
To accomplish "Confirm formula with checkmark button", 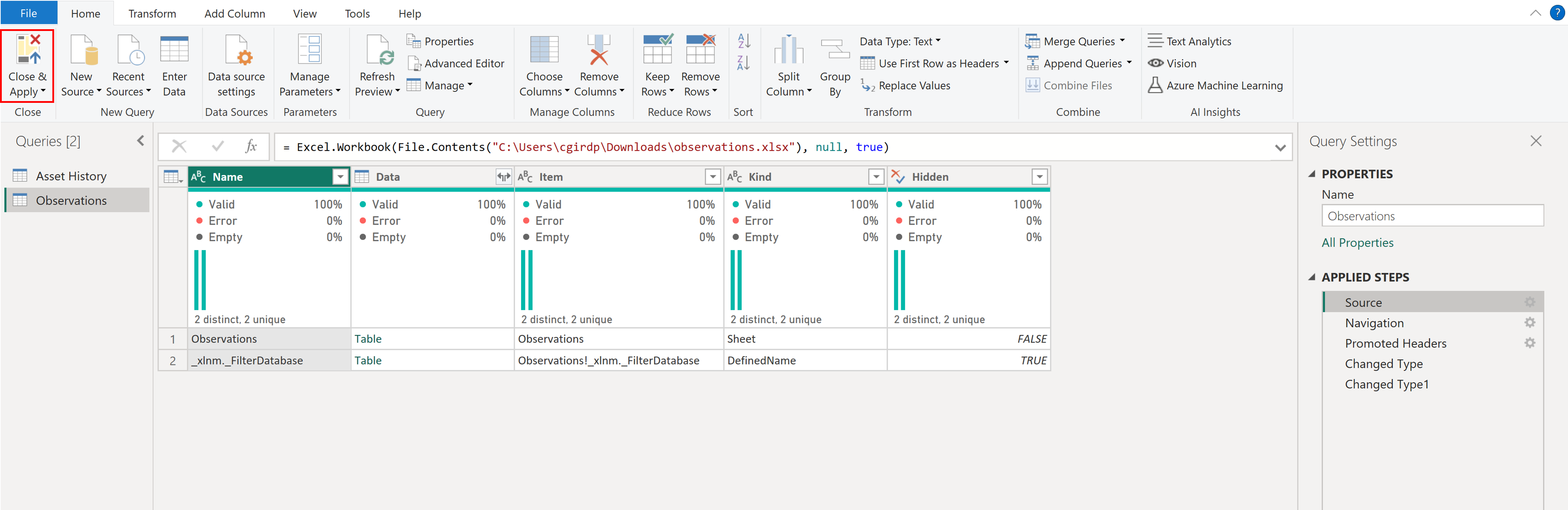I will click(217, 147).
